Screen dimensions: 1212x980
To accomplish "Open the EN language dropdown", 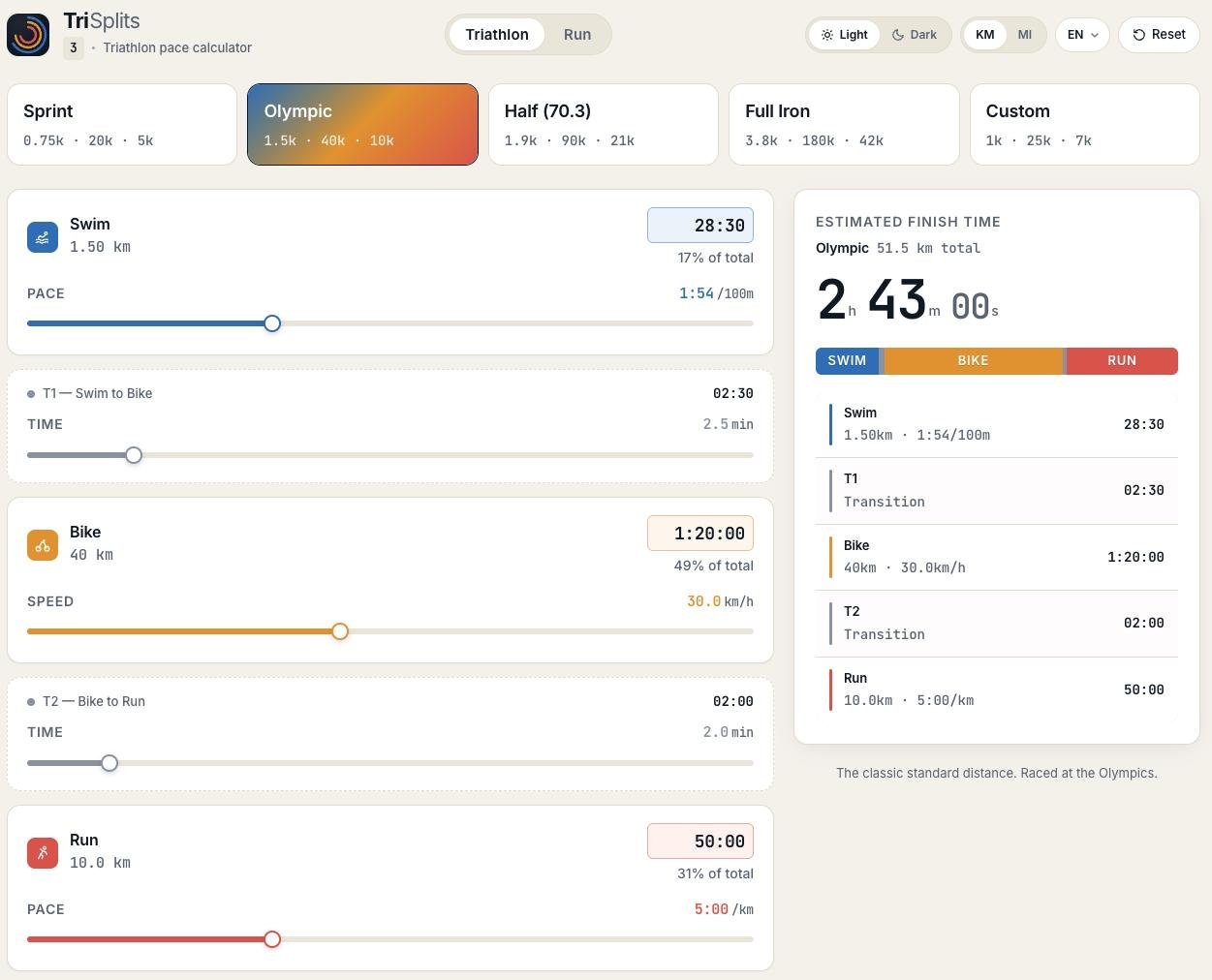I will coord(1082,35).
